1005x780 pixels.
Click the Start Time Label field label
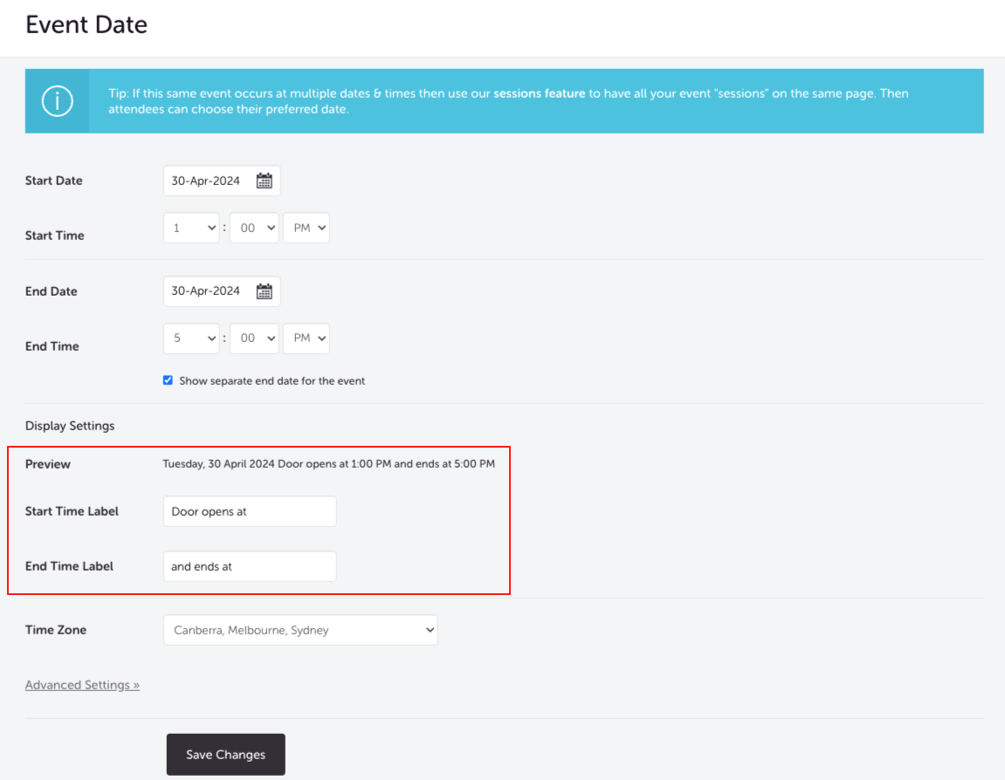[72, 511]
